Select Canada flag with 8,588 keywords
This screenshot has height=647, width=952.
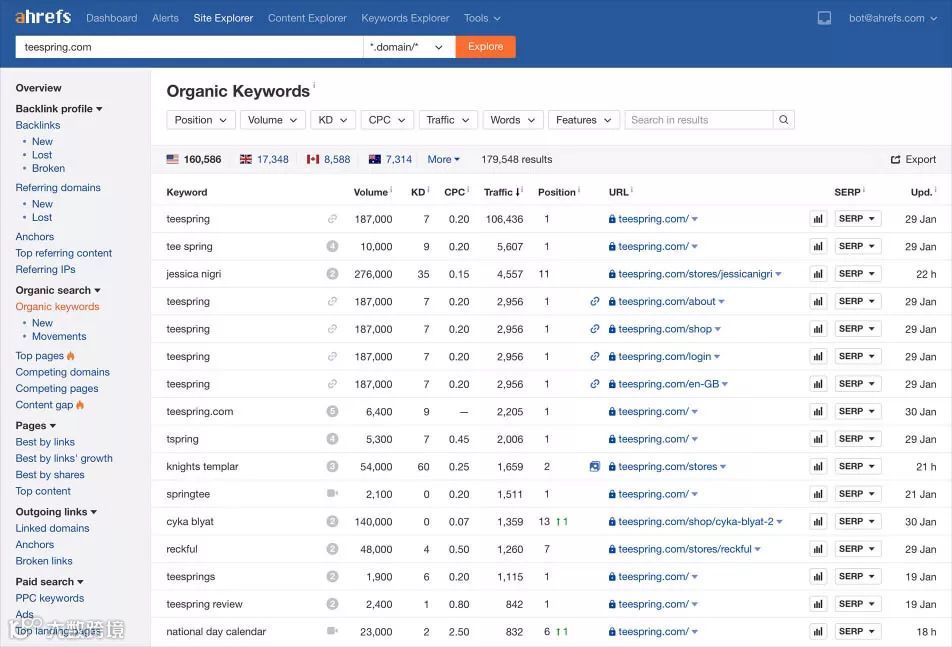(313, 159)
